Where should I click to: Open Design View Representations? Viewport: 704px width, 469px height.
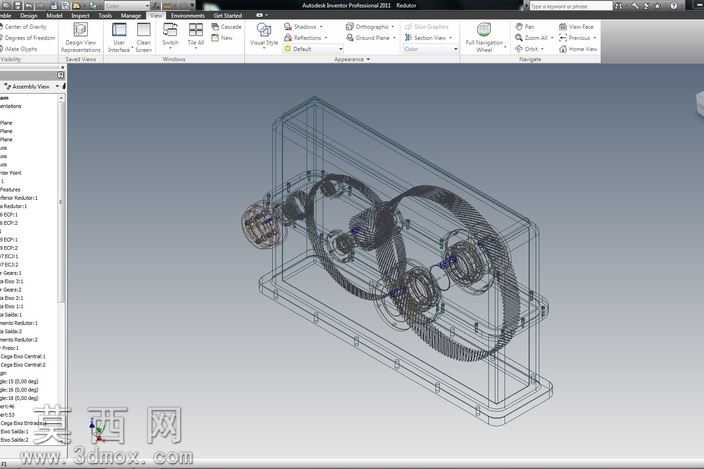click(x=81, y=38)
